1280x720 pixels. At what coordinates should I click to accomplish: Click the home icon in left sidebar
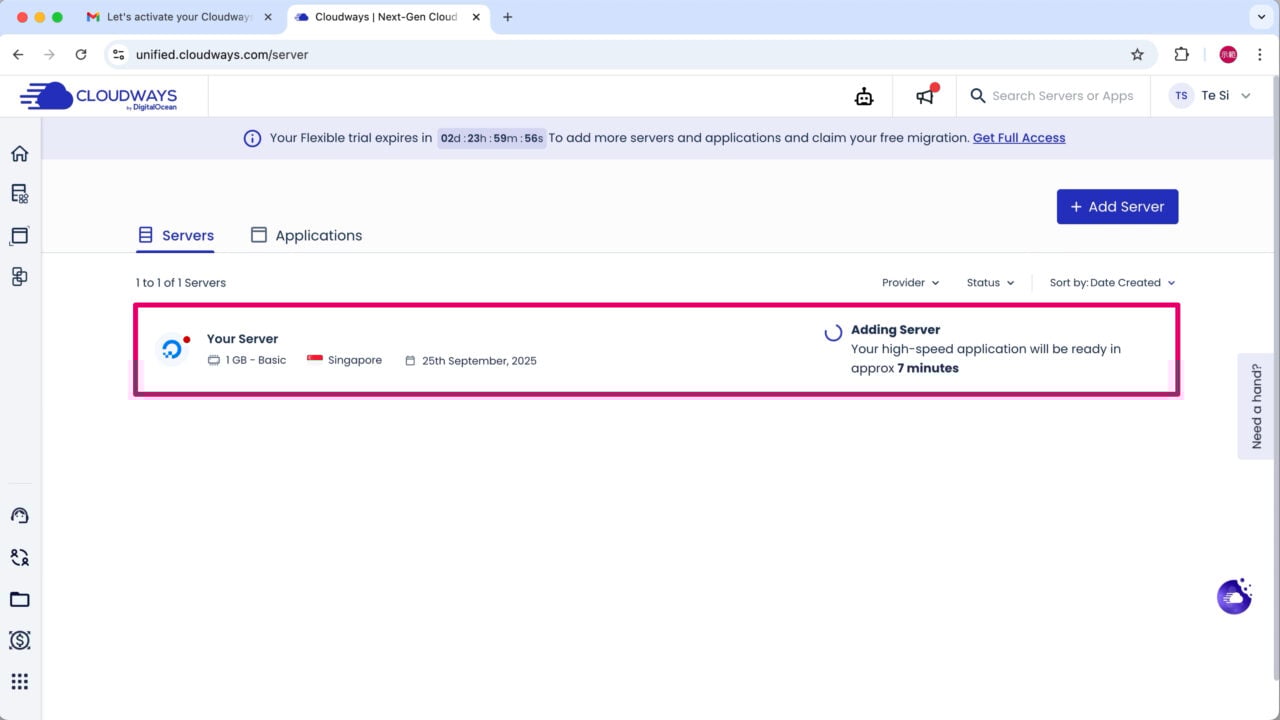(19, 153)
